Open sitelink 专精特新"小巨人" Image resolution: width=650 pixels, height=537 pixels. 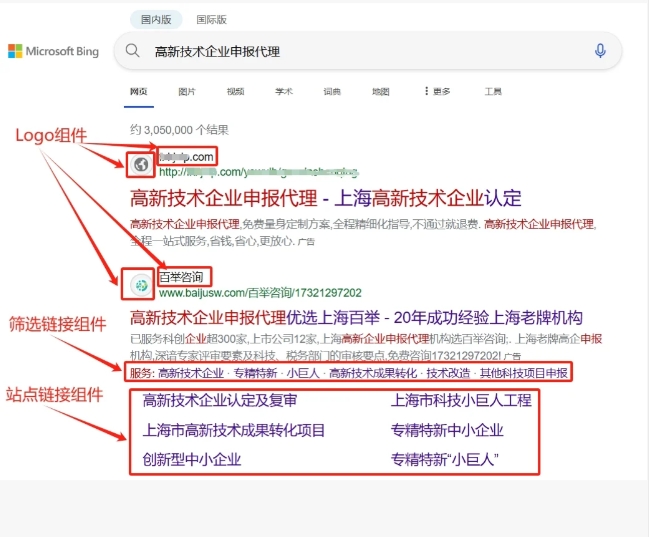click(x=445, y=459)
